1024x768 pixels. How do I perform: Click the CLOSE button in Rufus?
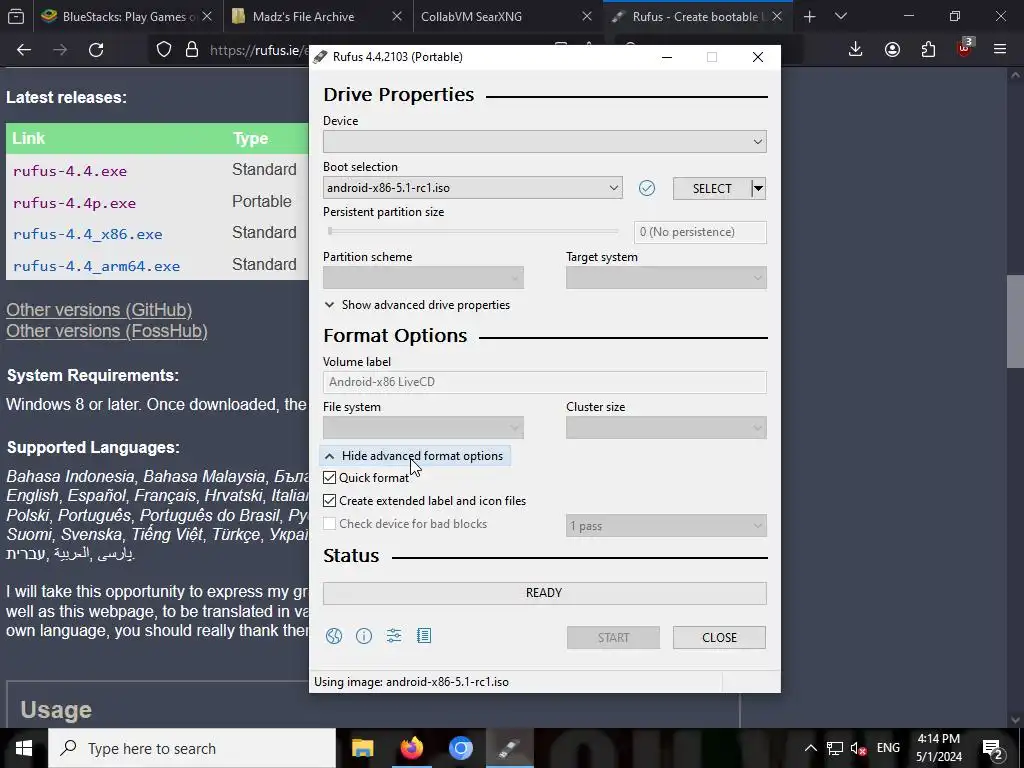point(719,637)
